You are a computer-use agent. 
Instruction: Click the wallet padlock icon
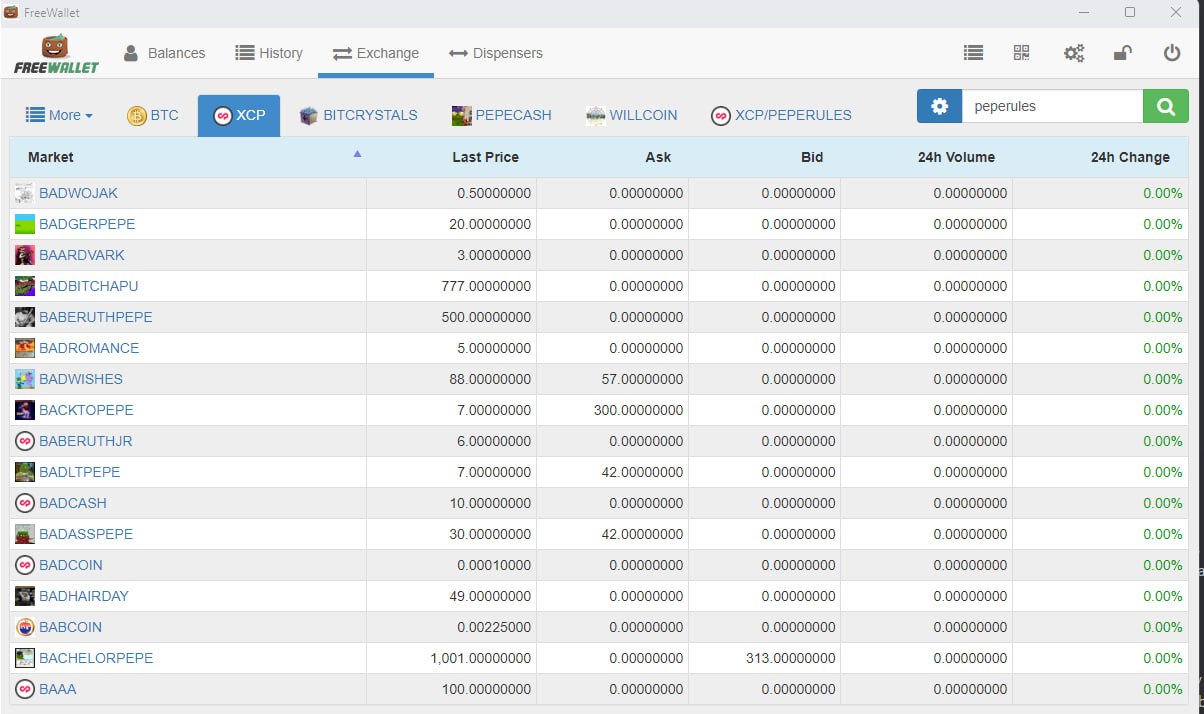tap(1122, 53)
